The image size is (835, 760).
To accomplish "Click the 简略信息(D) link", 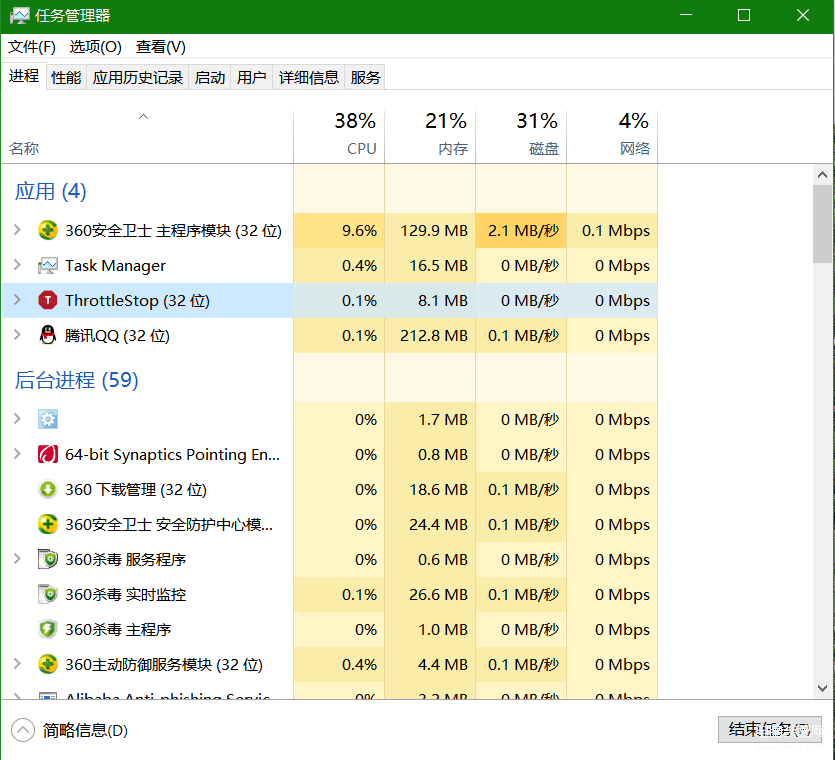I will [85, 730].
